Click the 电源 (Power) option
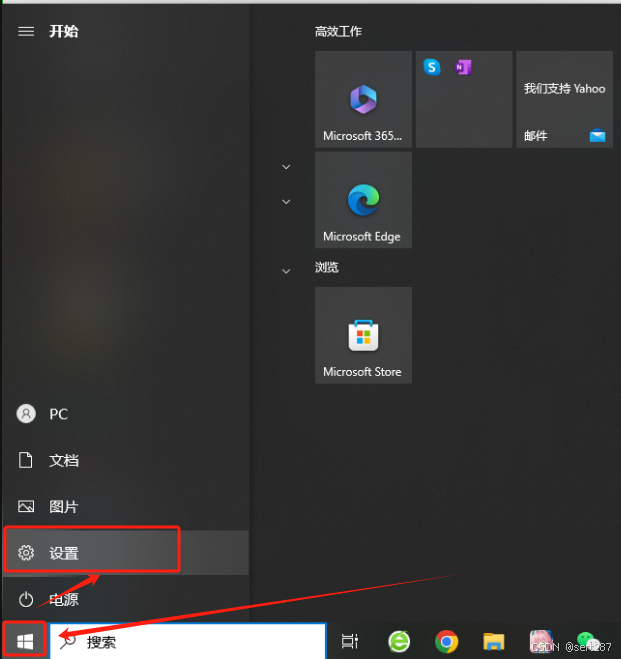This screenshot has width=621, height=659. pyautogui.click(x=126, y=599)
